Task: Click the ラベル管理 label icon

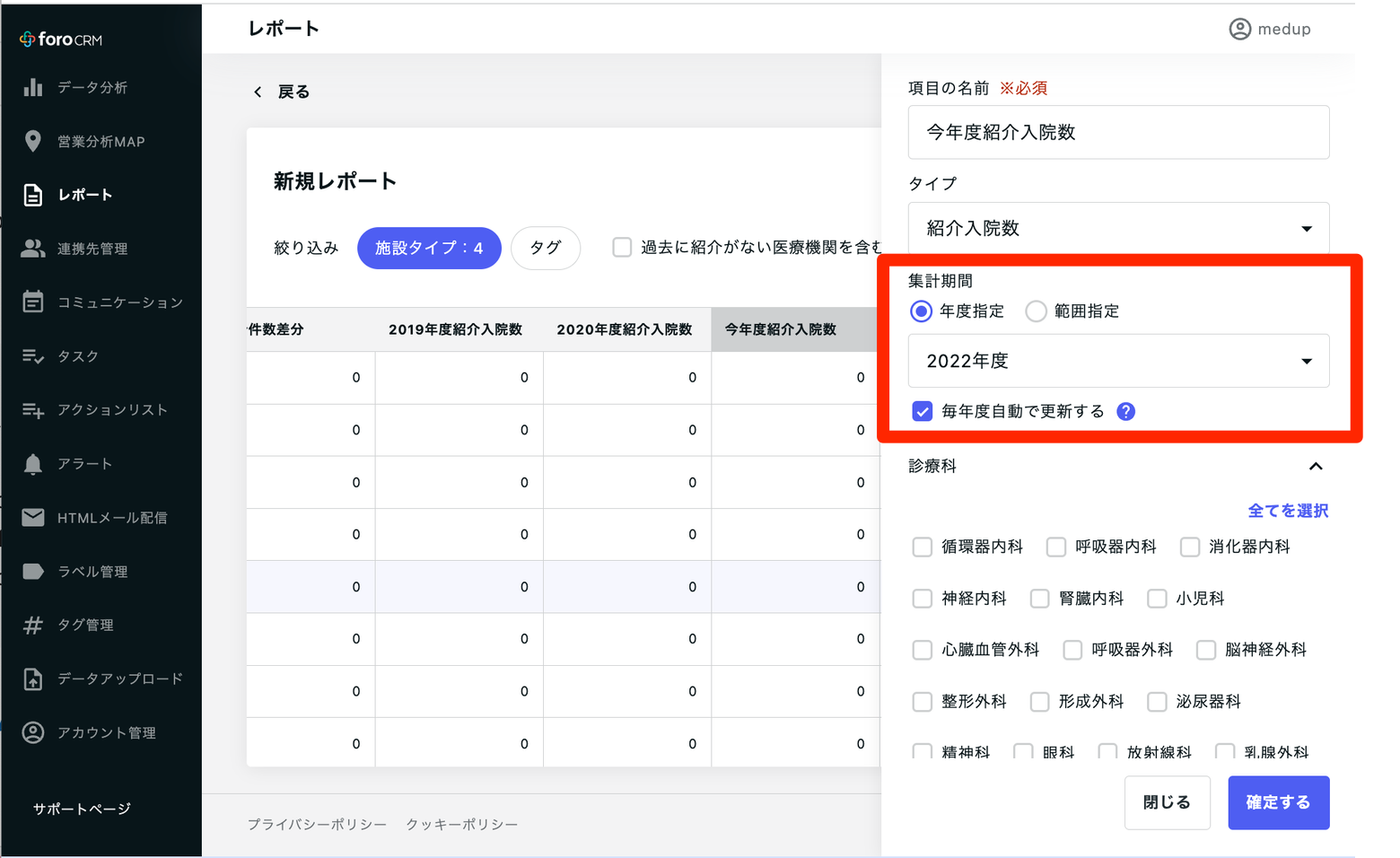Action: click(33, 571)
